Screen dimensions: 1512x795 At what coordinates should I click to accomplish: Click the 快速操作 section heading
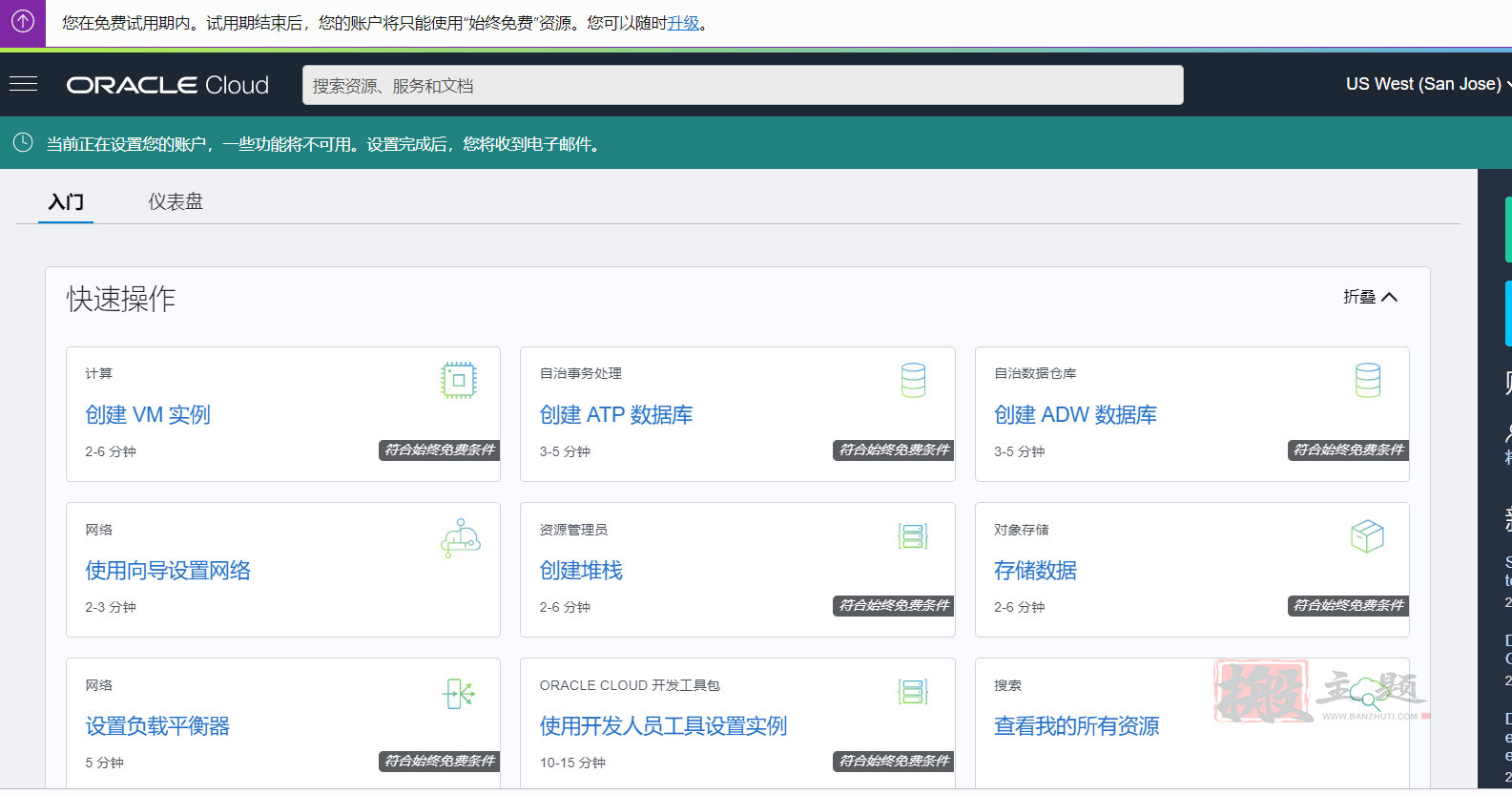pyautogui.click(x=121, y=299)
